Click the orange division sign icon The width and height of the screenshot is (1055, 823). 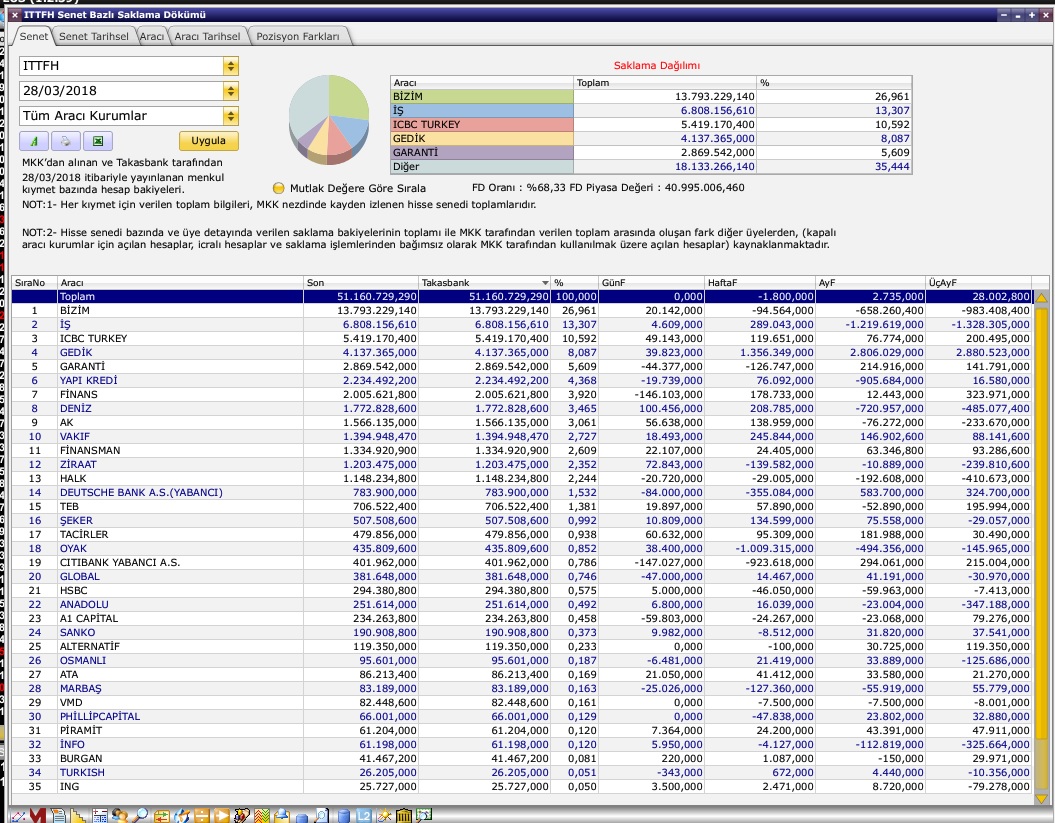click(201, 816)
